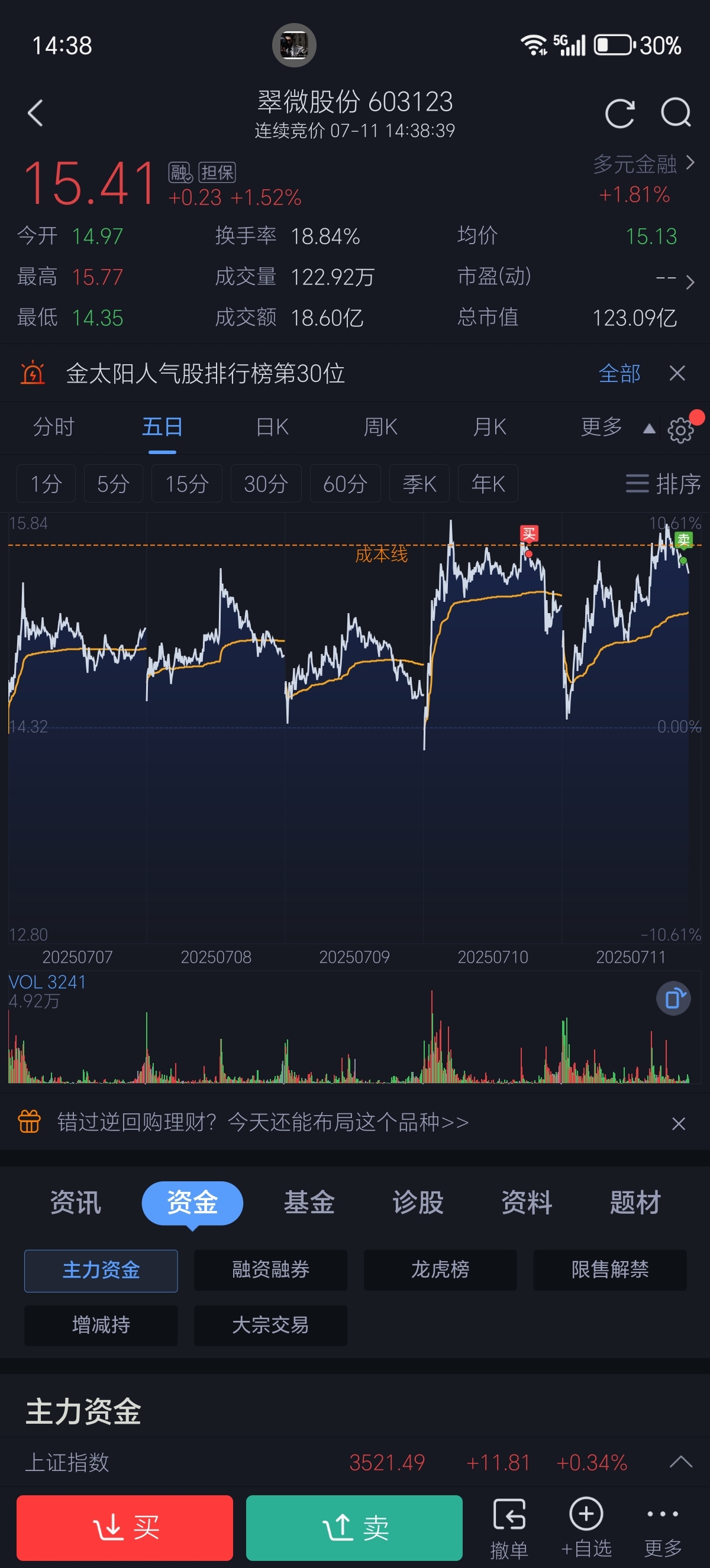710x1568 pixels.
Task: Tap the 20250709 date label
Action: 354,956
